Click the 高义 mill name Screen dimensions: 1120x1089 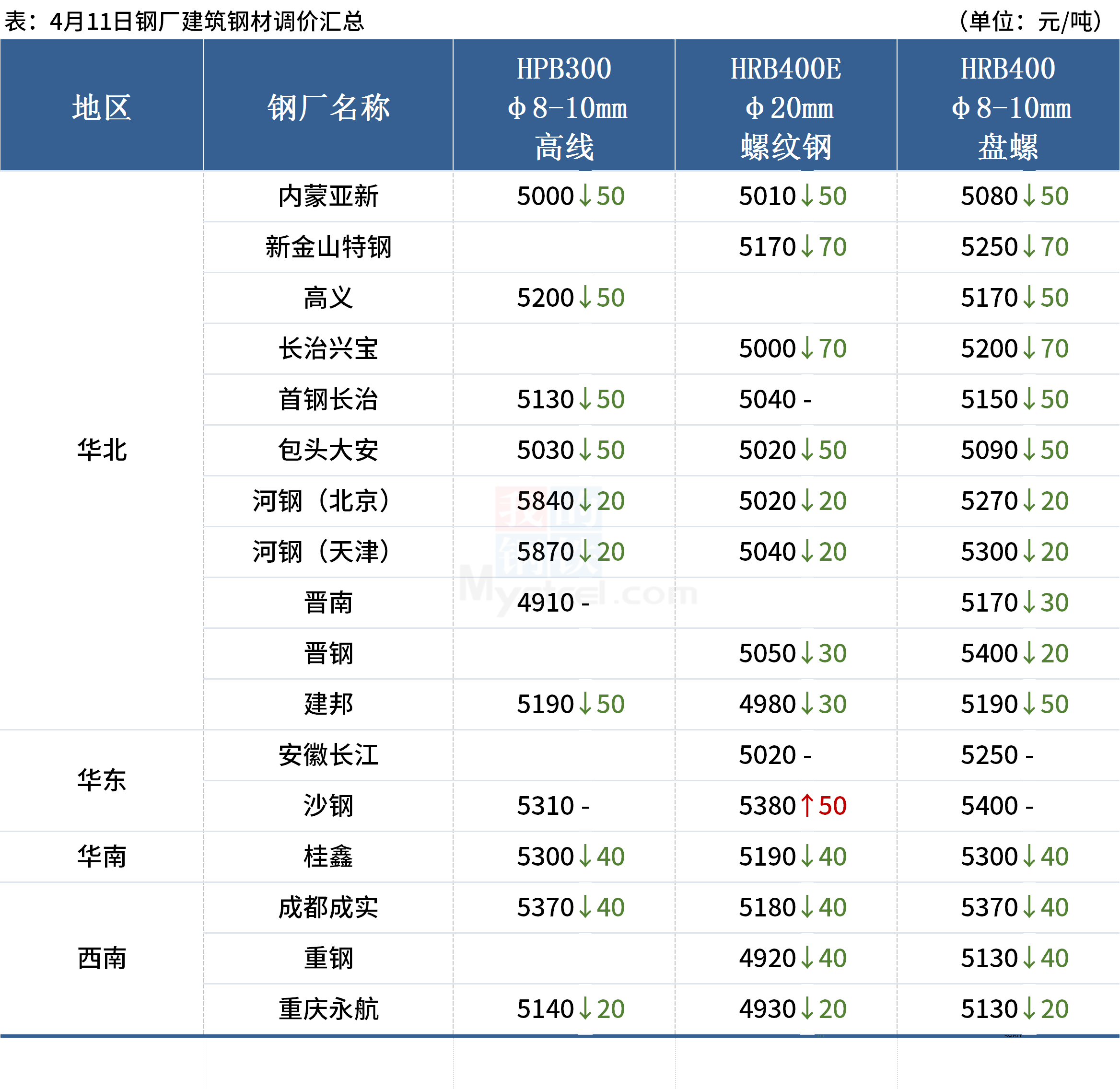[328, 298]
